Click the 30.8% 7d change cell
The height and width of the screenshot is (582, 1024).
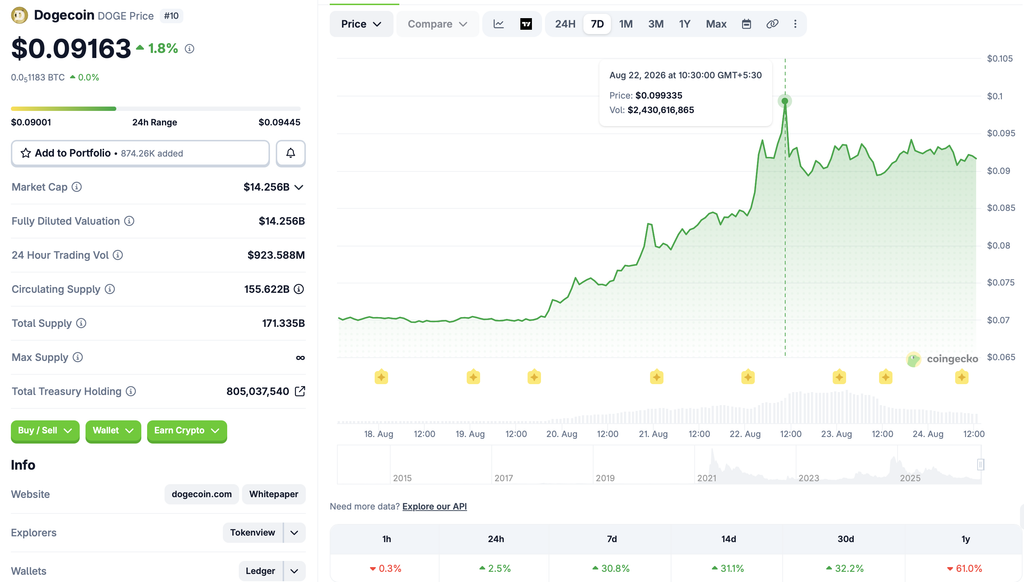coord(611,568)
